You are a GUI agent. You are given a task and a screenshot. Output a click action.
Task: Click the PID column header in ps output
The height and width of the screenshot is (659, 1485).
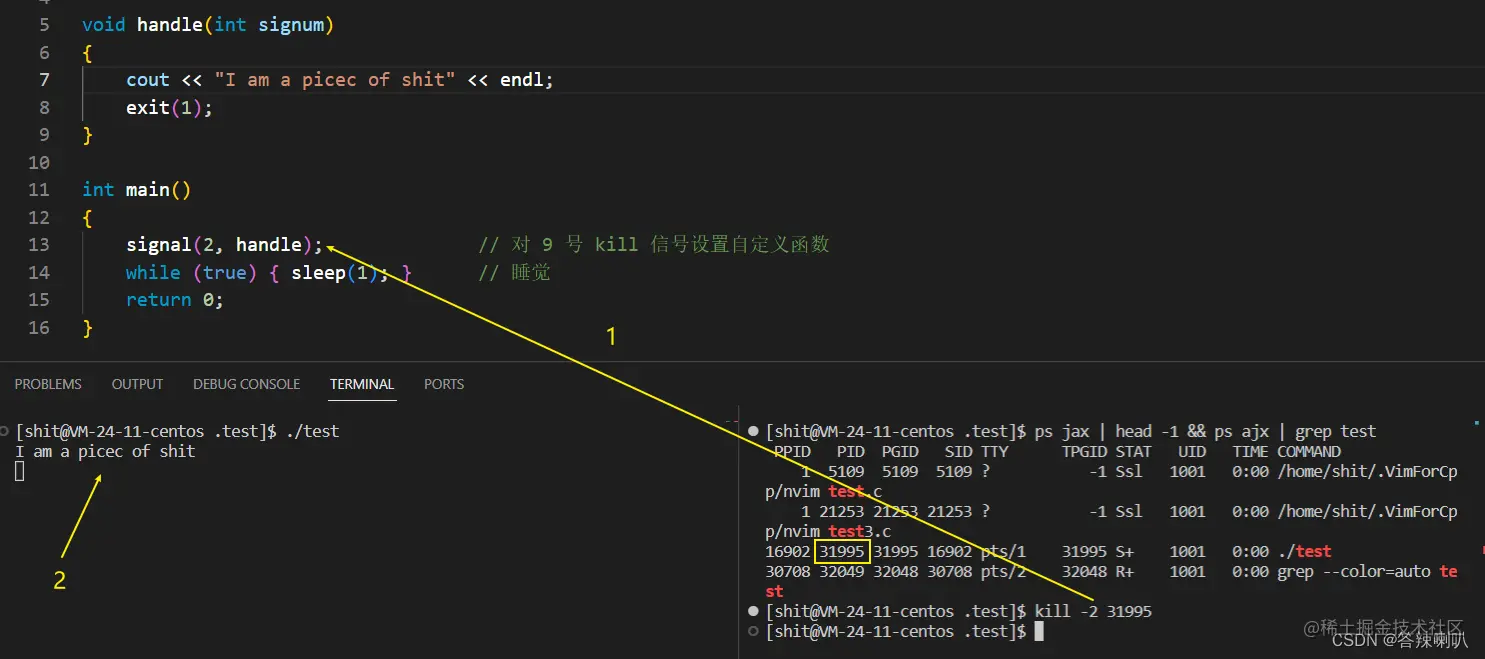[x=851, y=452]
